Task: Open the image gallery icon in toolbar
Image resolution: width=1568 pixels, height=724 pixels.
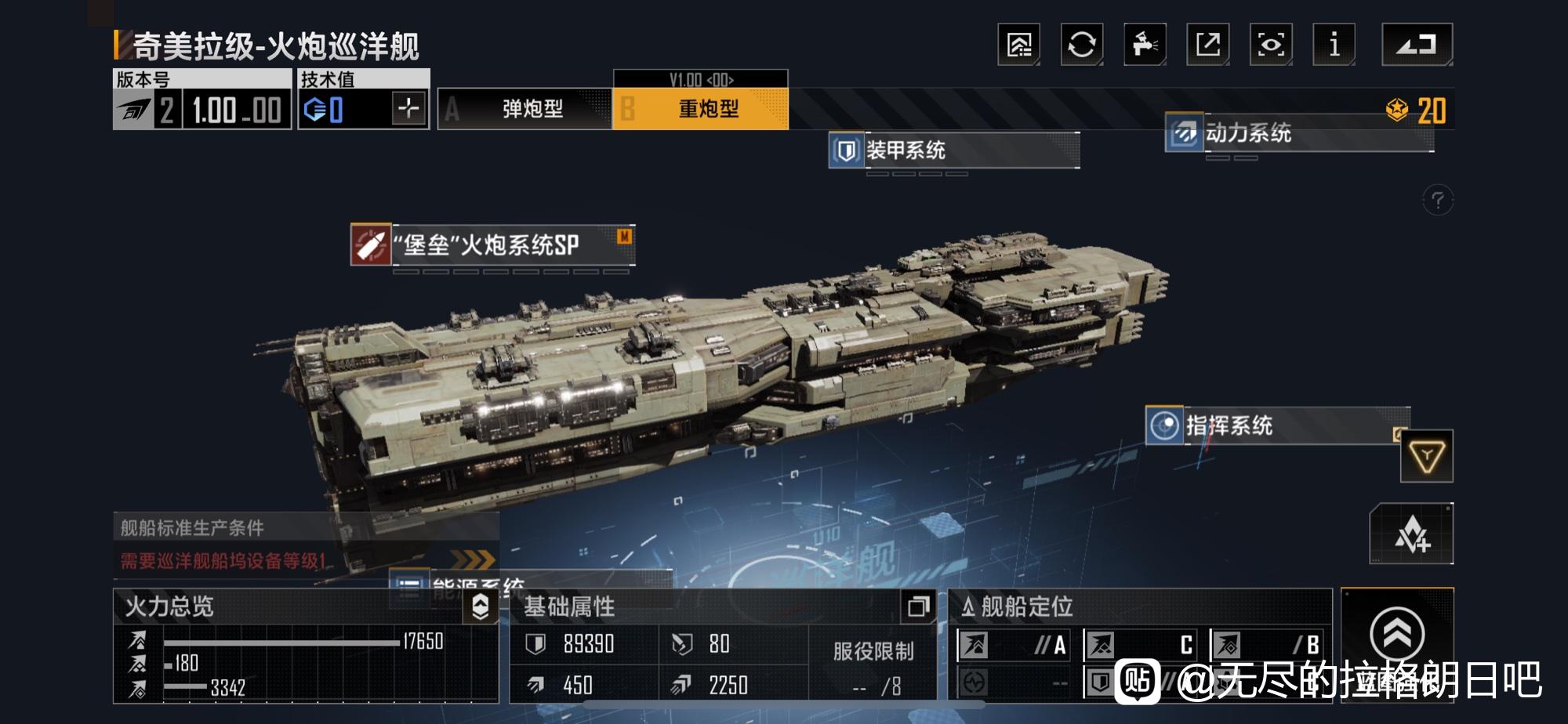Action: [x=1018, y=44]
